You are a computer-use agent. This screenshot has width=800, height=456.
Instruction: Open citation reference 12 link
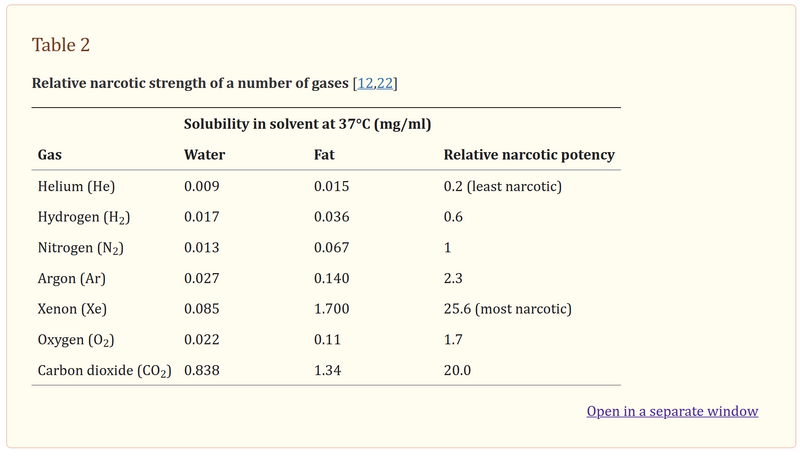[367, 83]
